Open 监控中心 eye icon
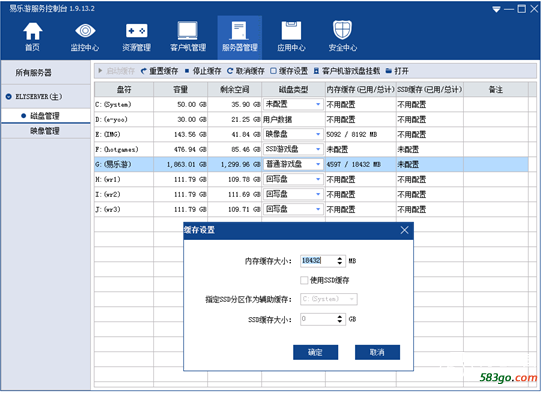This screenshot has width=543, height=393. click(x=85, y=37)
